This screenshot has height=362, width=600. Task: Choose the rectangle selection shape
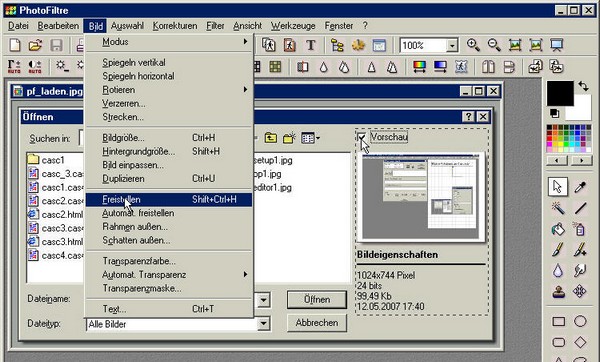559,321
